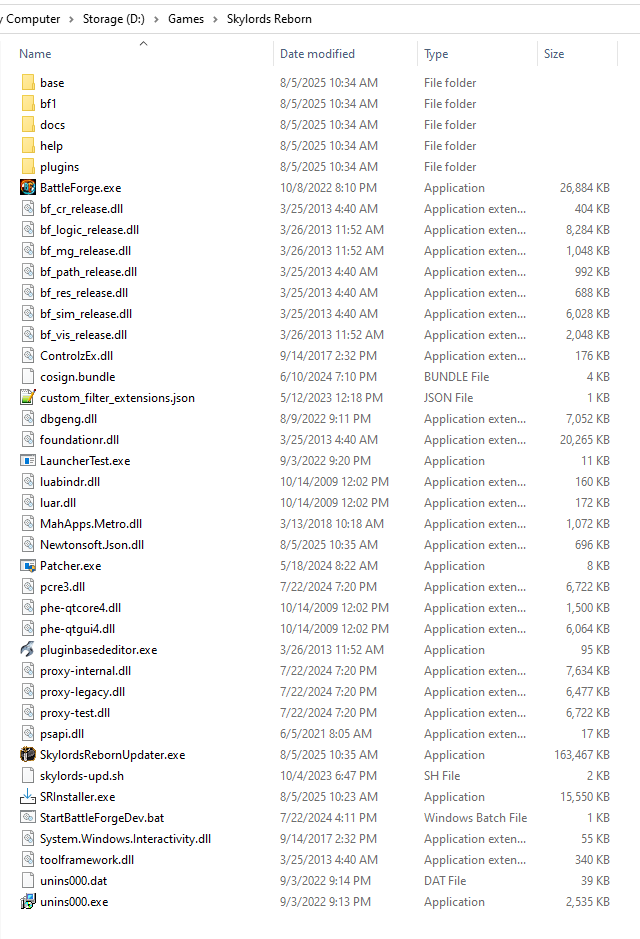Sort by the Size column header
Screen dimensions: 640x939
(554, 54)
